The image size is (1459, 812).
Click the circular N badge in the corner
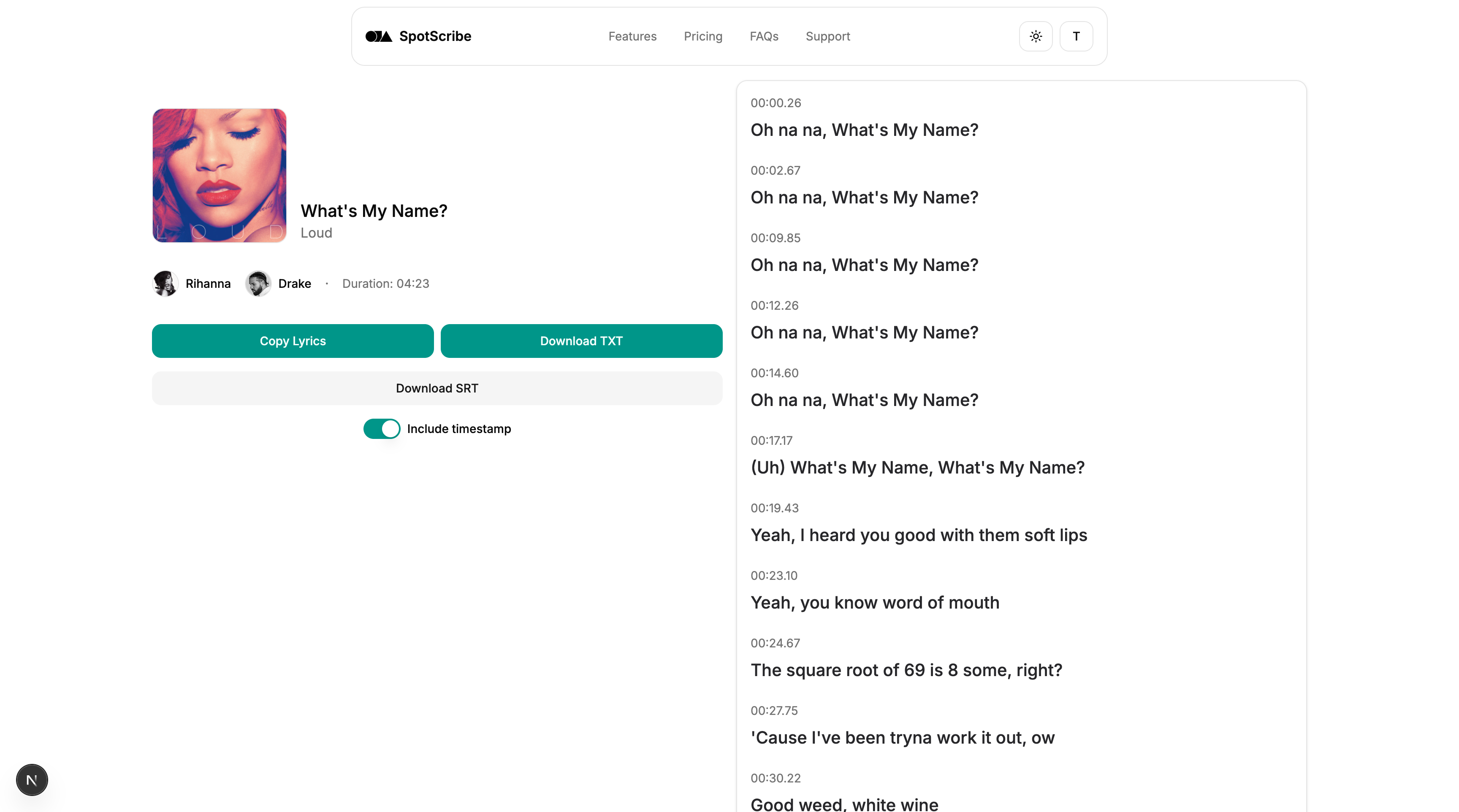pyautogui.click(x=32, y=780)
